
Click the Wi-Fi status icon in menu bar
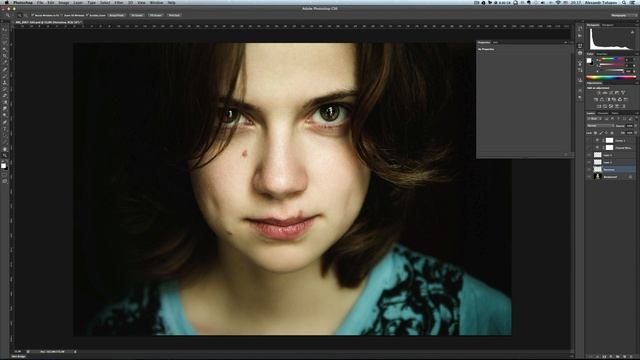558,2
